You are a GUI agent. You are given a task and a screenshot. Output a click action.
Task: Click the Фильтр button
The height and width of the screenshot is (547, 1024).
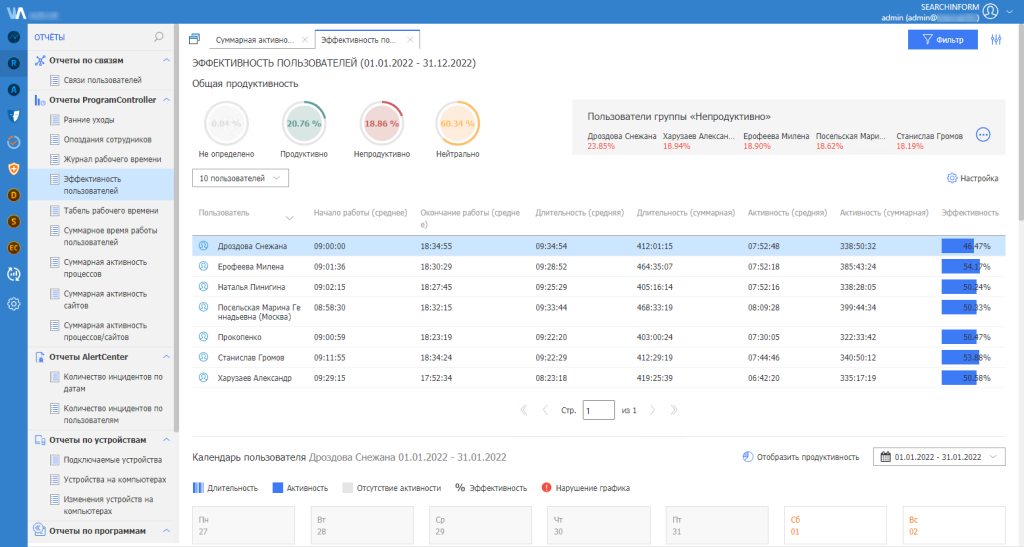(942, 40)
